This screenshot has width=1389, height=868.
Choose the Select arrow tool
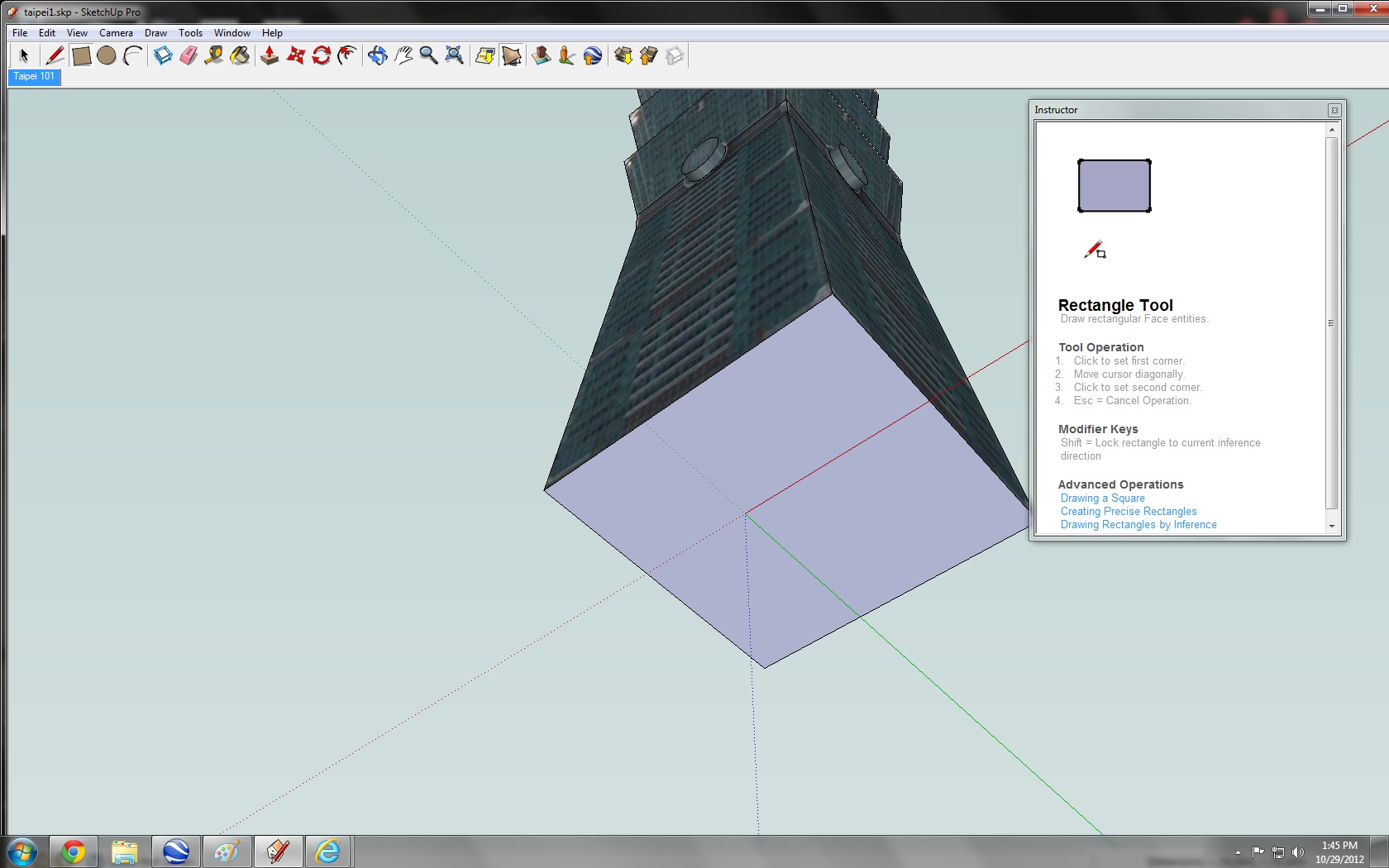[24, 55]
